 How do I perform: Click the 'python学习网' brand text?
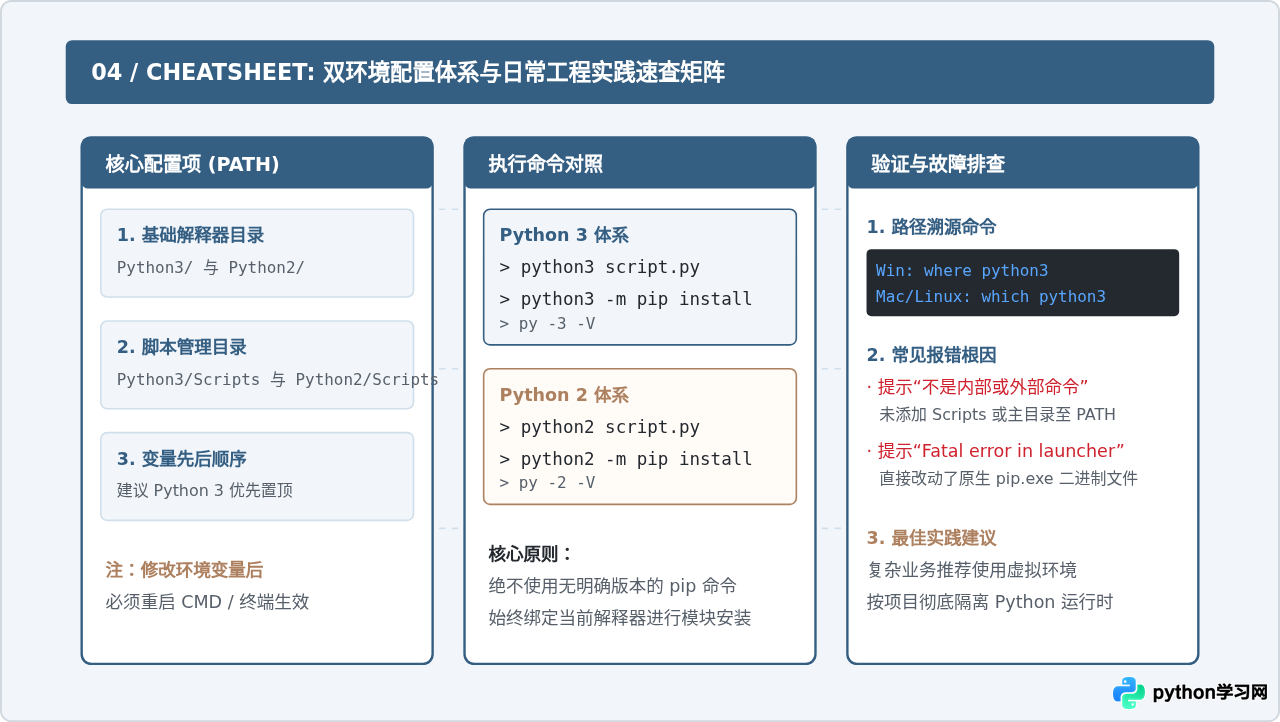click(1210, 692)
